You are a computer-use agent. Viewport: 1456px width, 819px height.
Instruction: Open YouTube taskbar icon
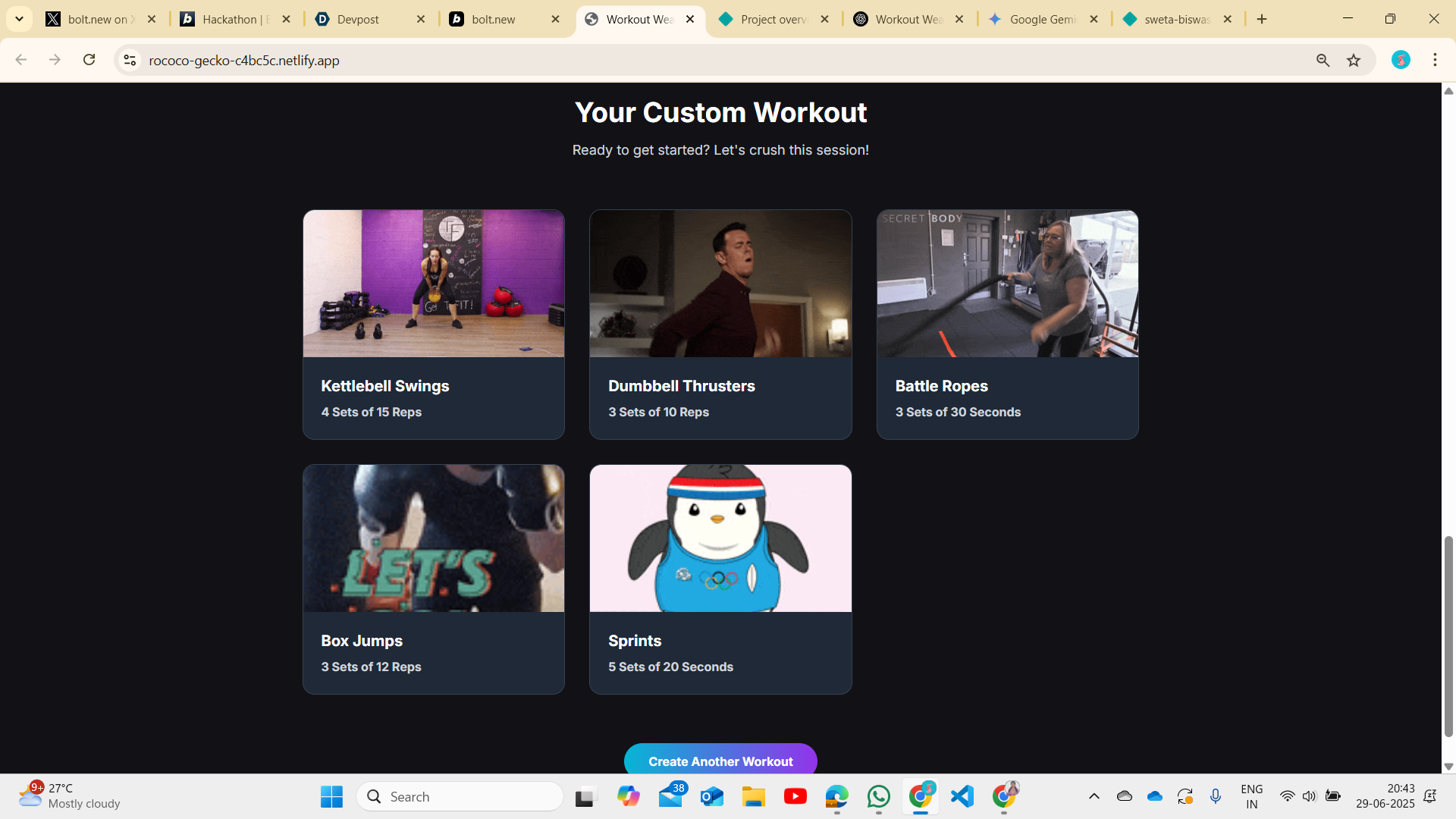tap(795, 796)
